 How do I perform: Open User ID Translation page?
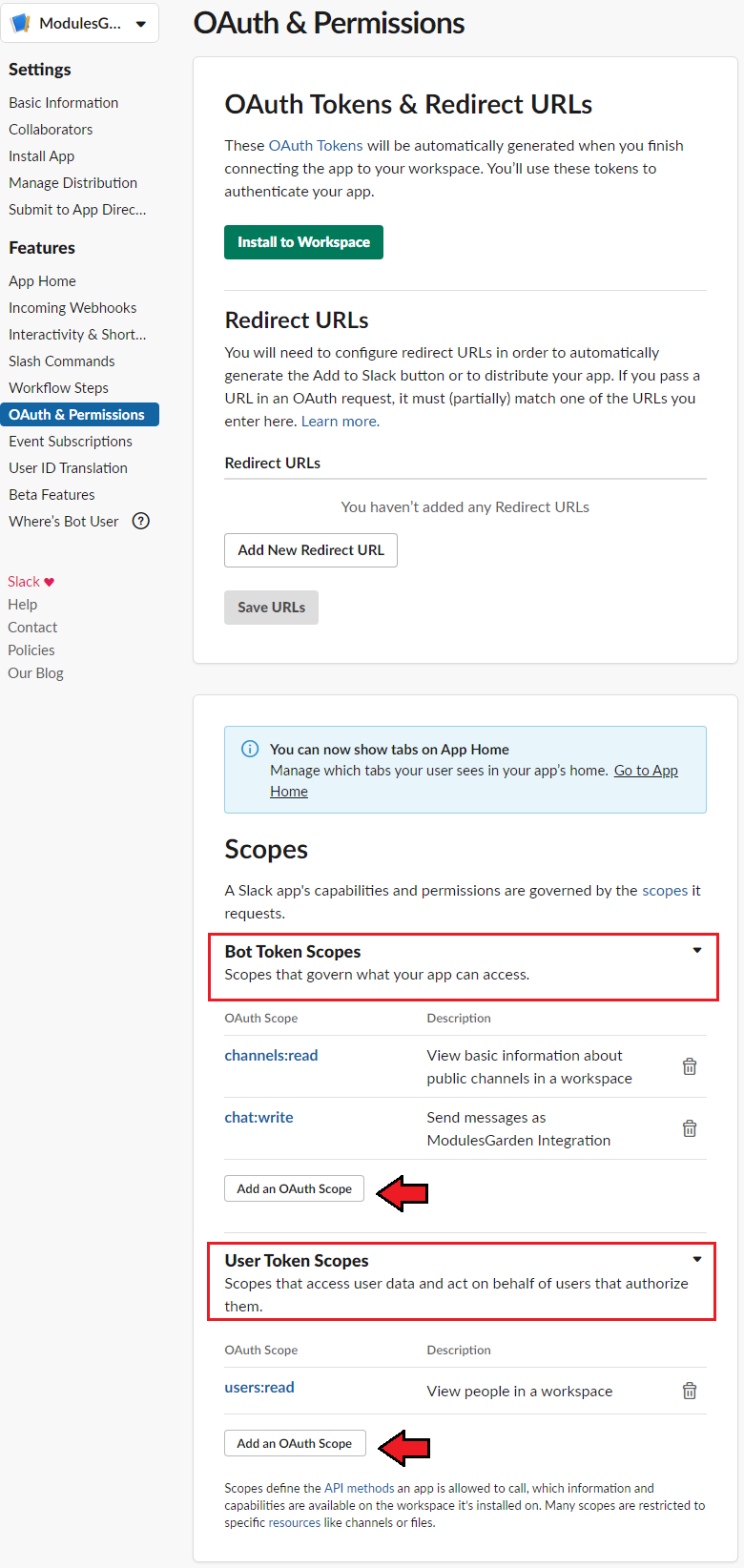pyautogui.click(x=68, y=467)
